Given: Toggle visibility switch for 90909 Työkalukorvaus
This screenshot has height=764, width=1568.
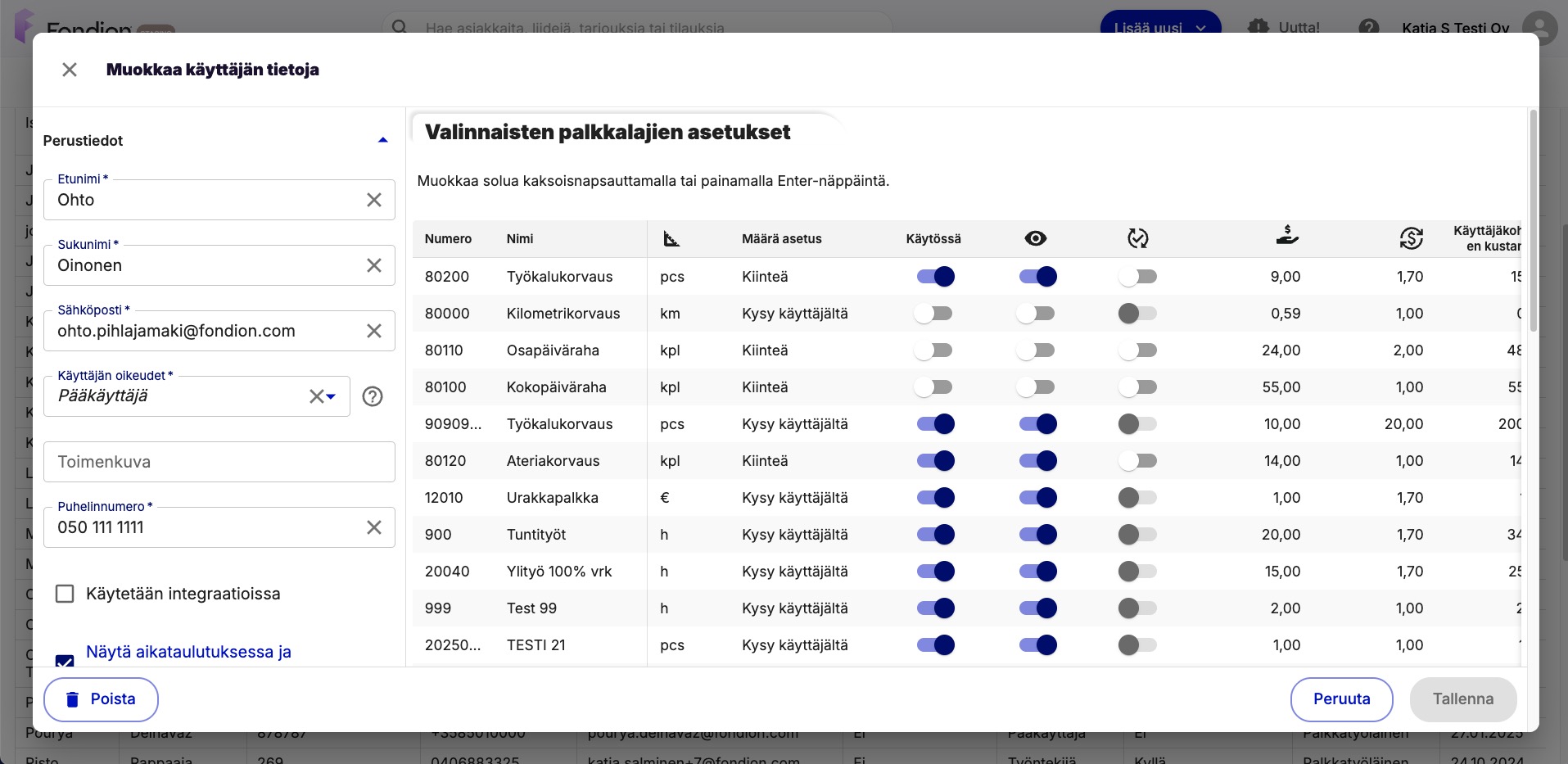Looking at the screenshot, I should pyautogui.click(x=1037, y=424).
